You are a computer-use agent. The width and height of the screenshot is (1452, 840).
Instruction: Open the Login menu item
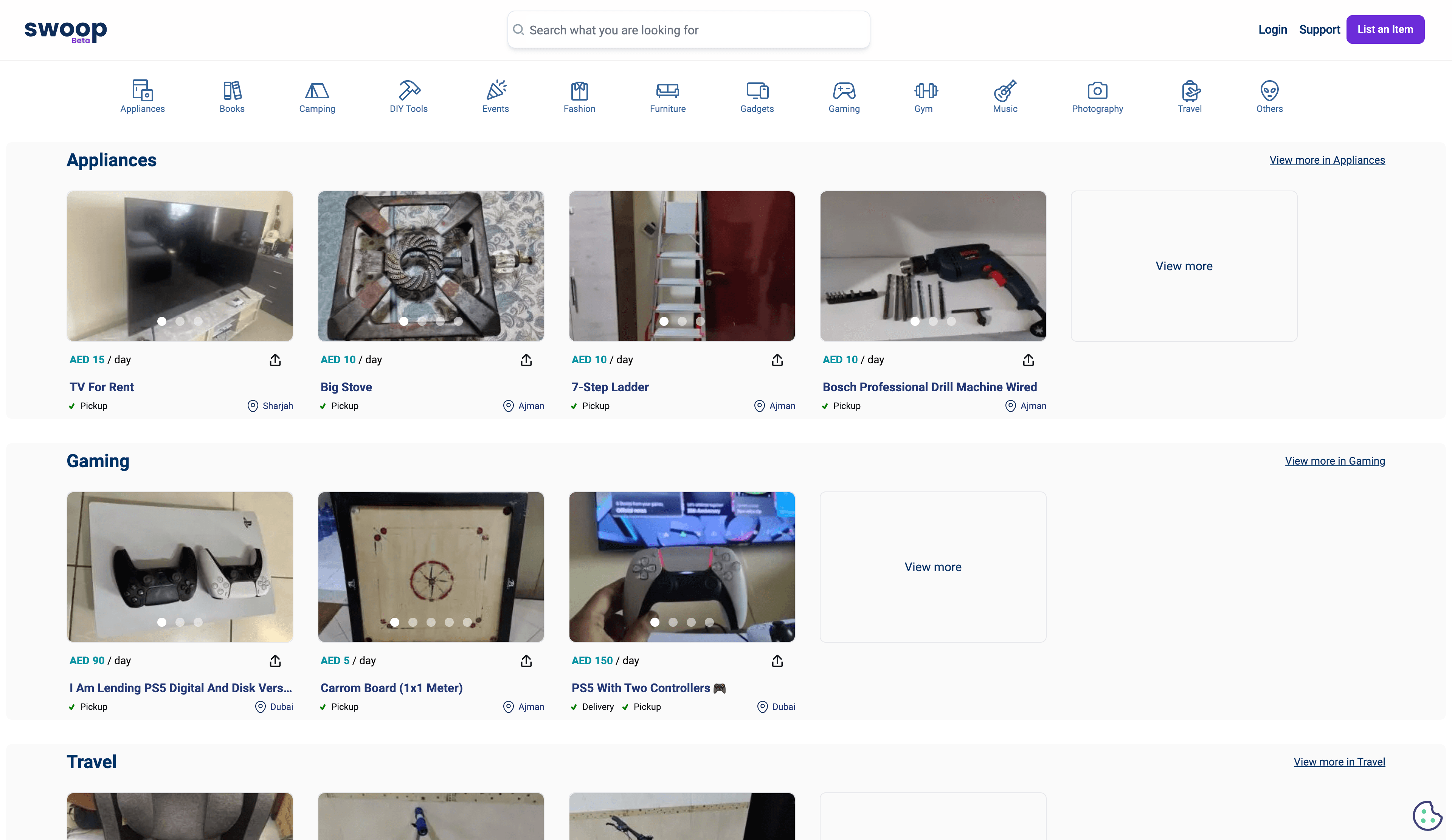coord(1272,29)
